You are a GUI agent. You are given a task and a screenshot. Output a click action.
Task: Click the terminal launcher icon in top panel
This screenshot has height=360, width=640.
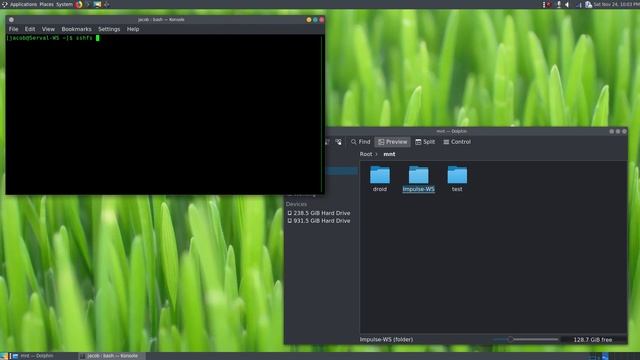point(88,4)
